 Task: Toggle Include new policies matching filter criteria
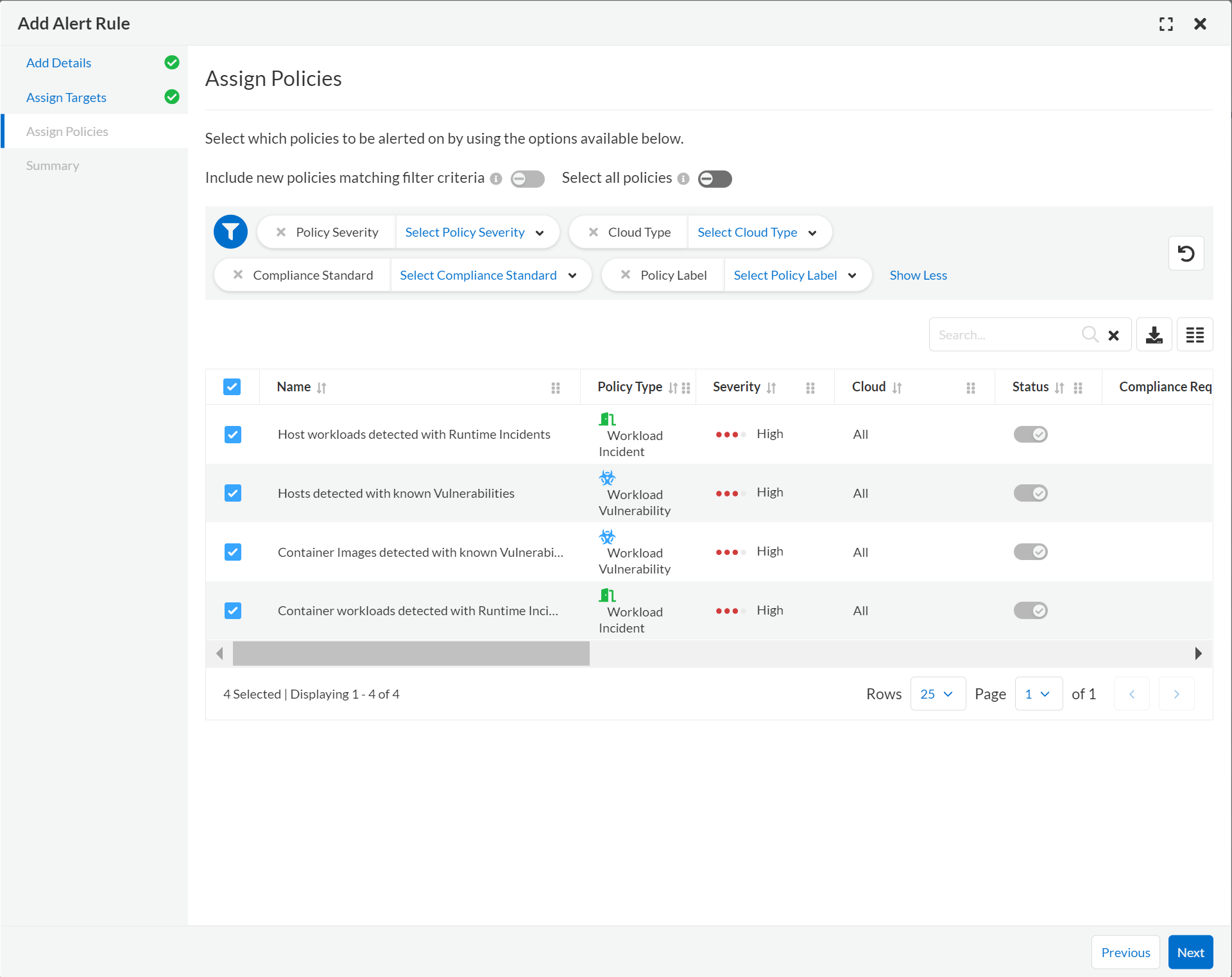[527, 179]
